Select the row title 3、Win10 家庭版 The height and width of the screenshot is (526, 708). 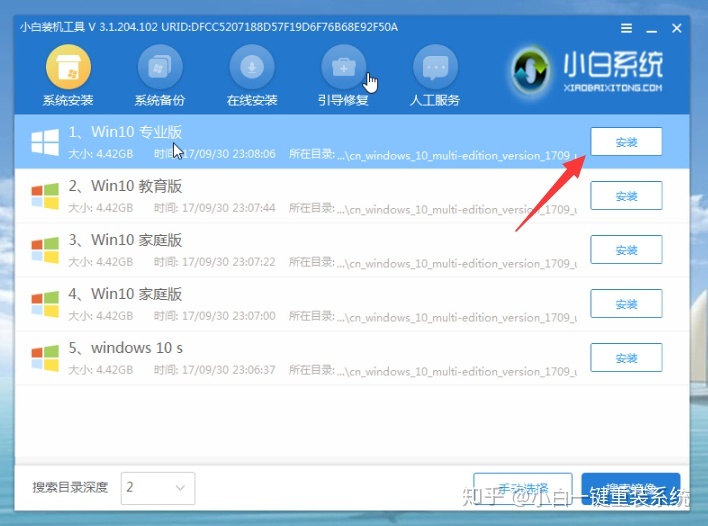coord(125,240)
